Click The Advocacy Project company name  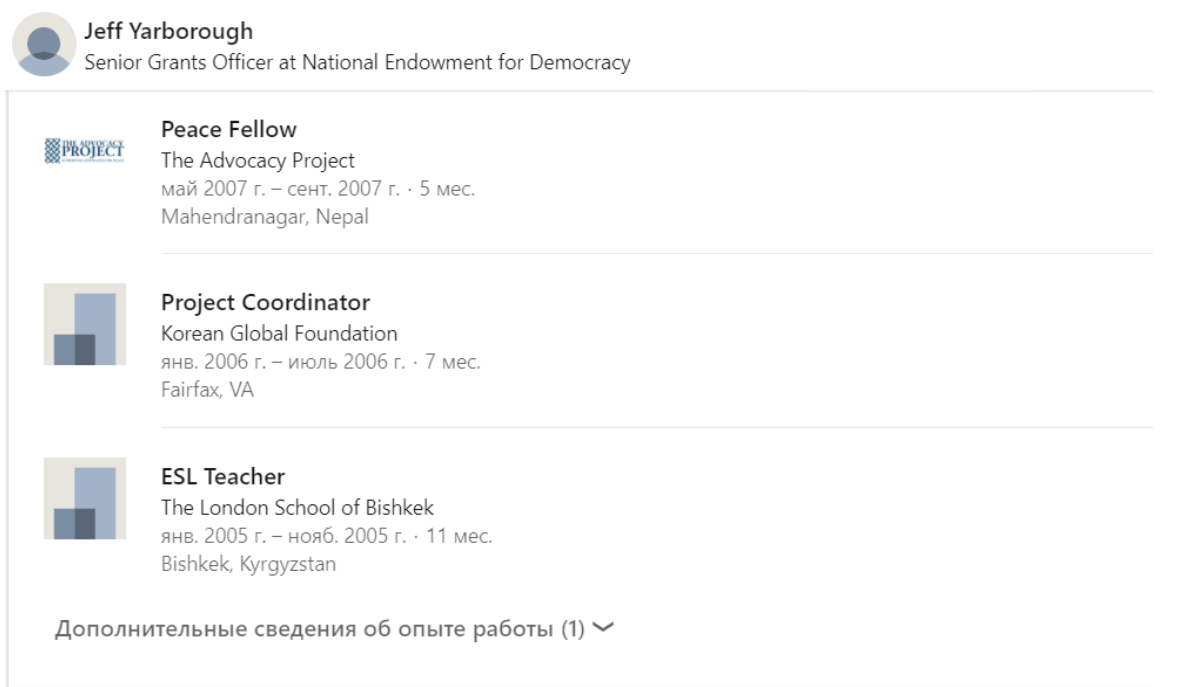257,160
